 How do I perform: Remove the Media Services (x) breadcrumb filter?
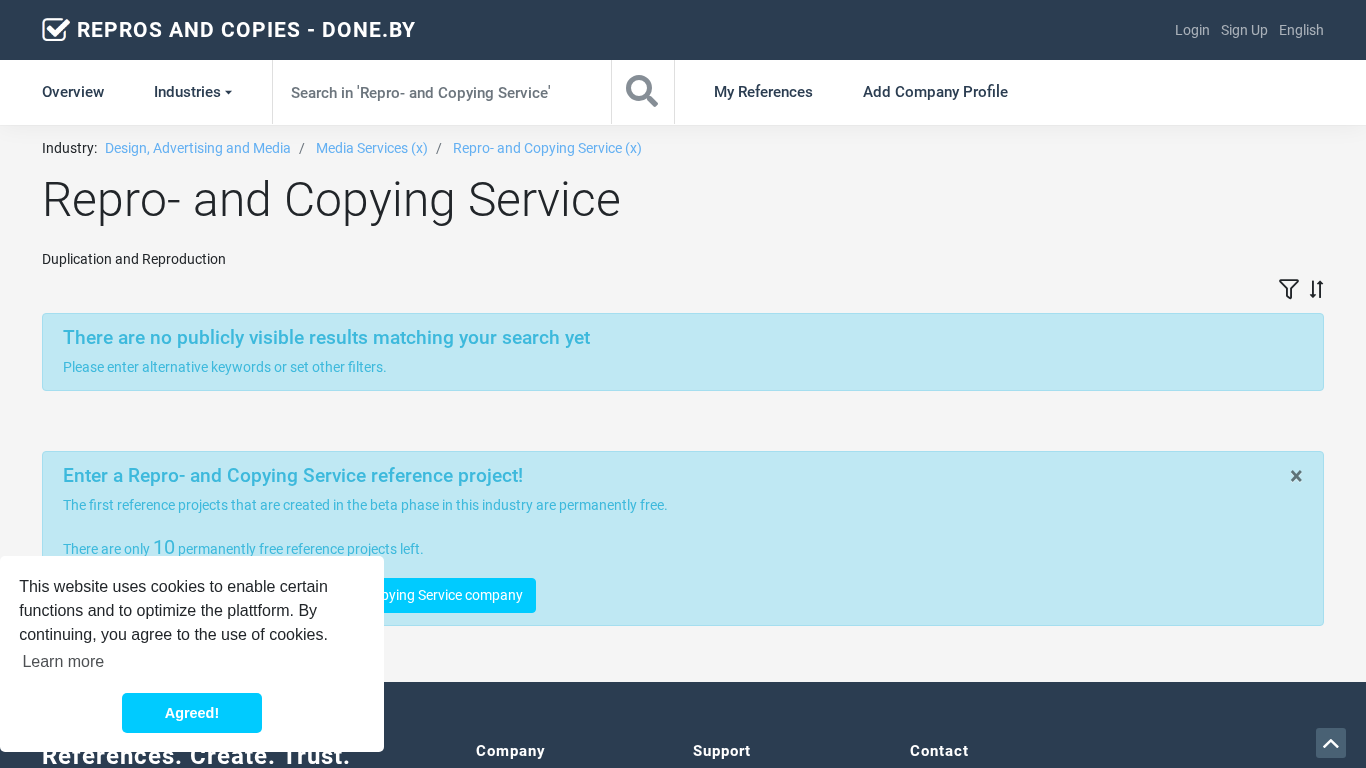[x=371, y=148]
